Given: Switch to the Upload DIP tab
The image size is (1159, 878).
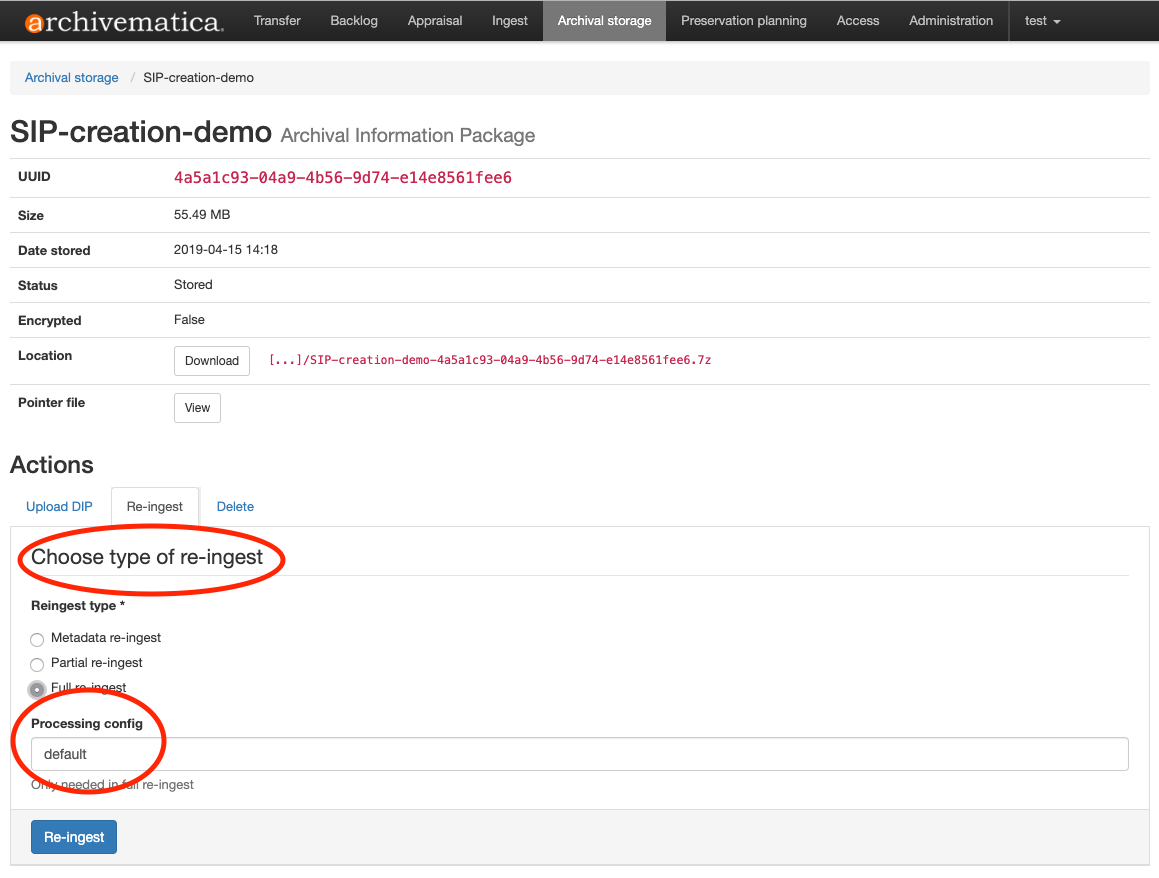Looking at the screenshot, I should click(x=59, y=507).
